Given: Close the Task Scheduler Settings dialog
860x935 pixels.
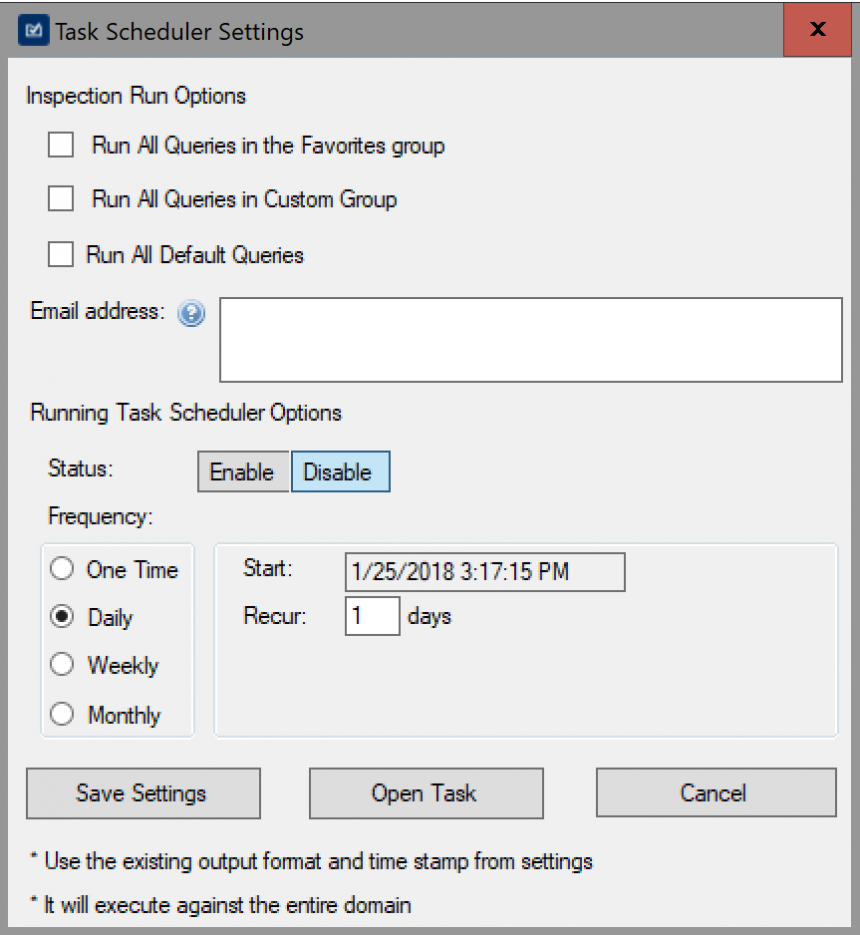Looking at the screenshot, I should (817, 29).
